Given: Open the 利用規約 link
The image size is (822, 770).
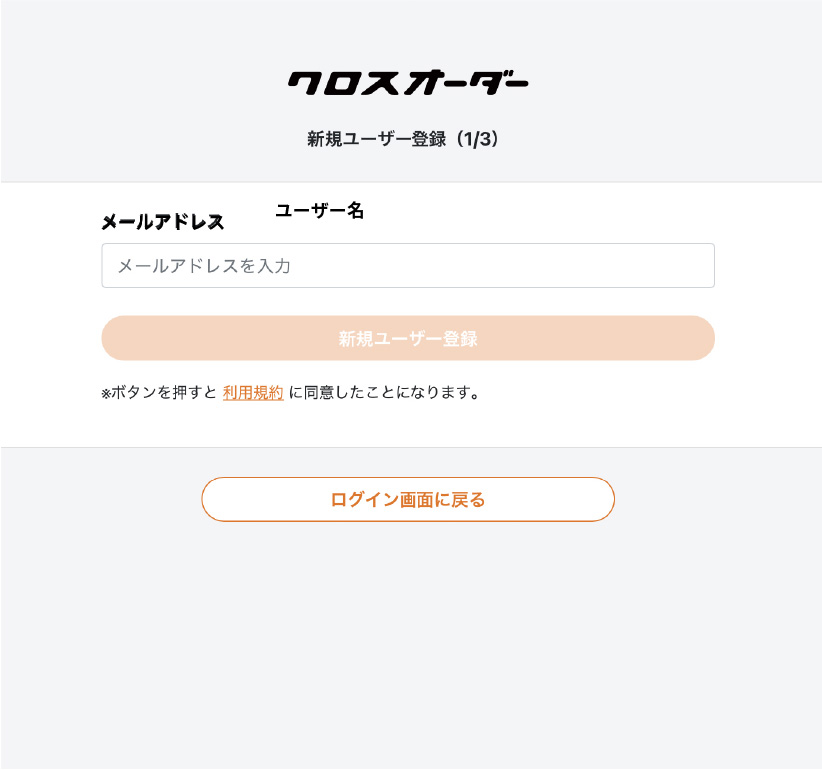Looking at the screenshot, I should (x=253, y=393).
